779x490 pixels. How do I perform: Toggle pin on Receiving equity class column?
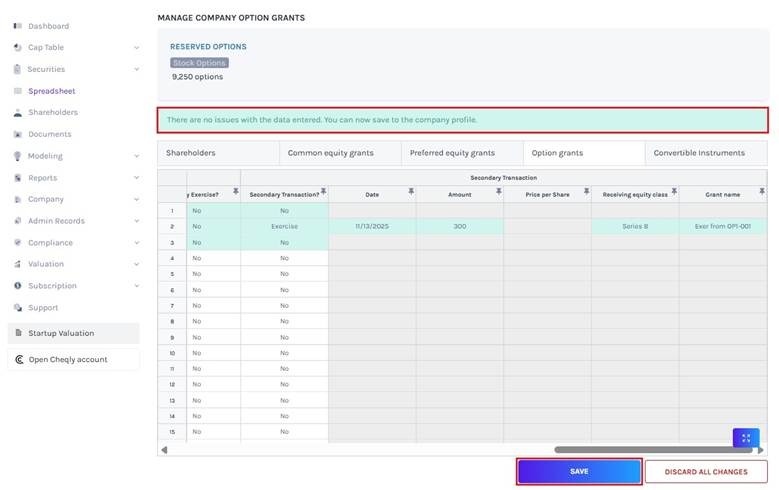pyautogui.click(x=673, y=190)
